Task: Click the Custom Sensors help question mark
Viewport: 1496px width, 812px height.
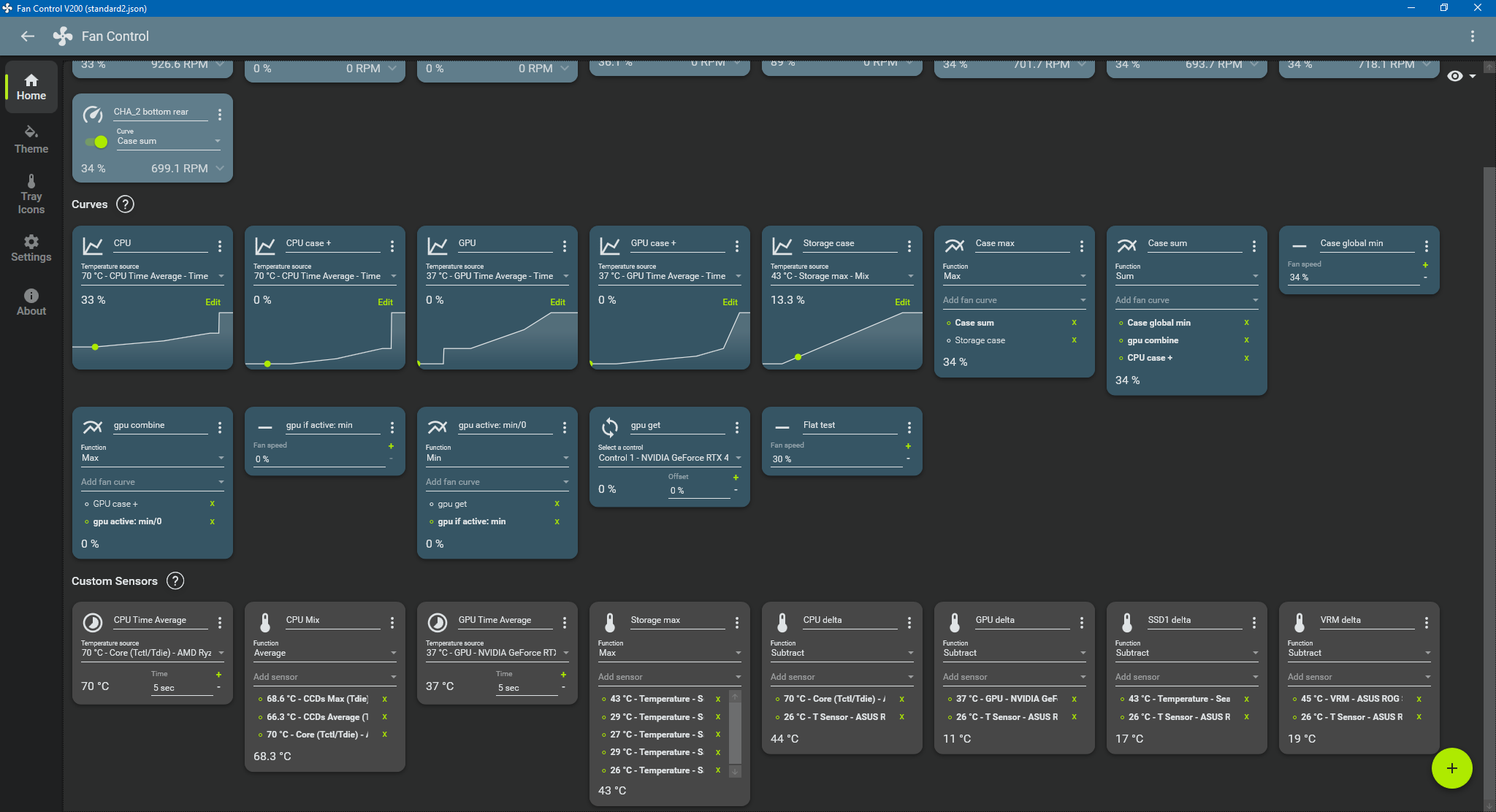Action: pyautogui.click(x=175, y=581)
